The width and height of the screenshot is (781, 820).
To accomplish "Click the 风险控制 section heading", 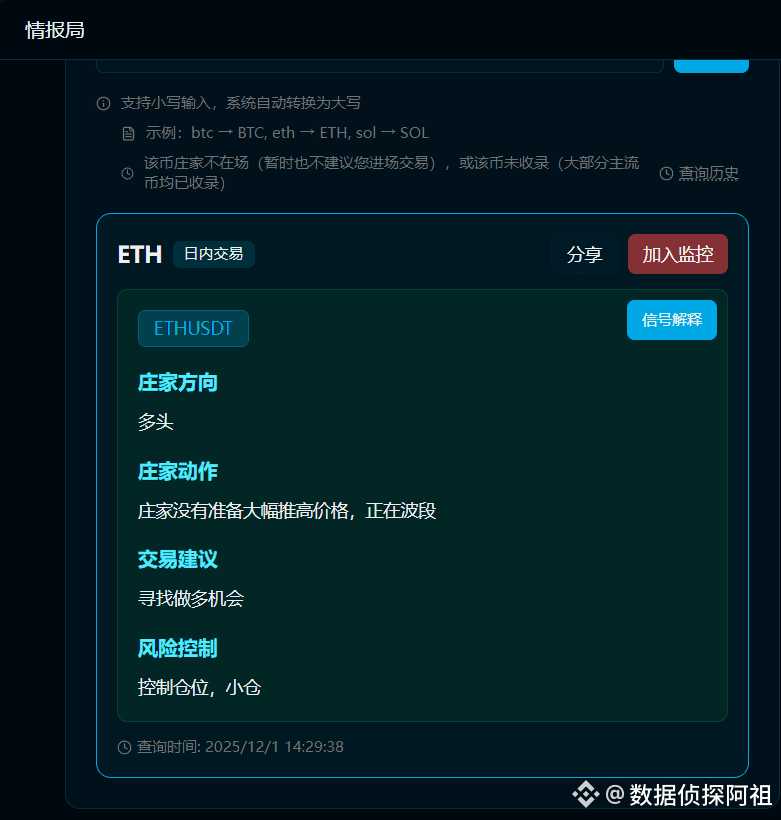I will [178, 648].
